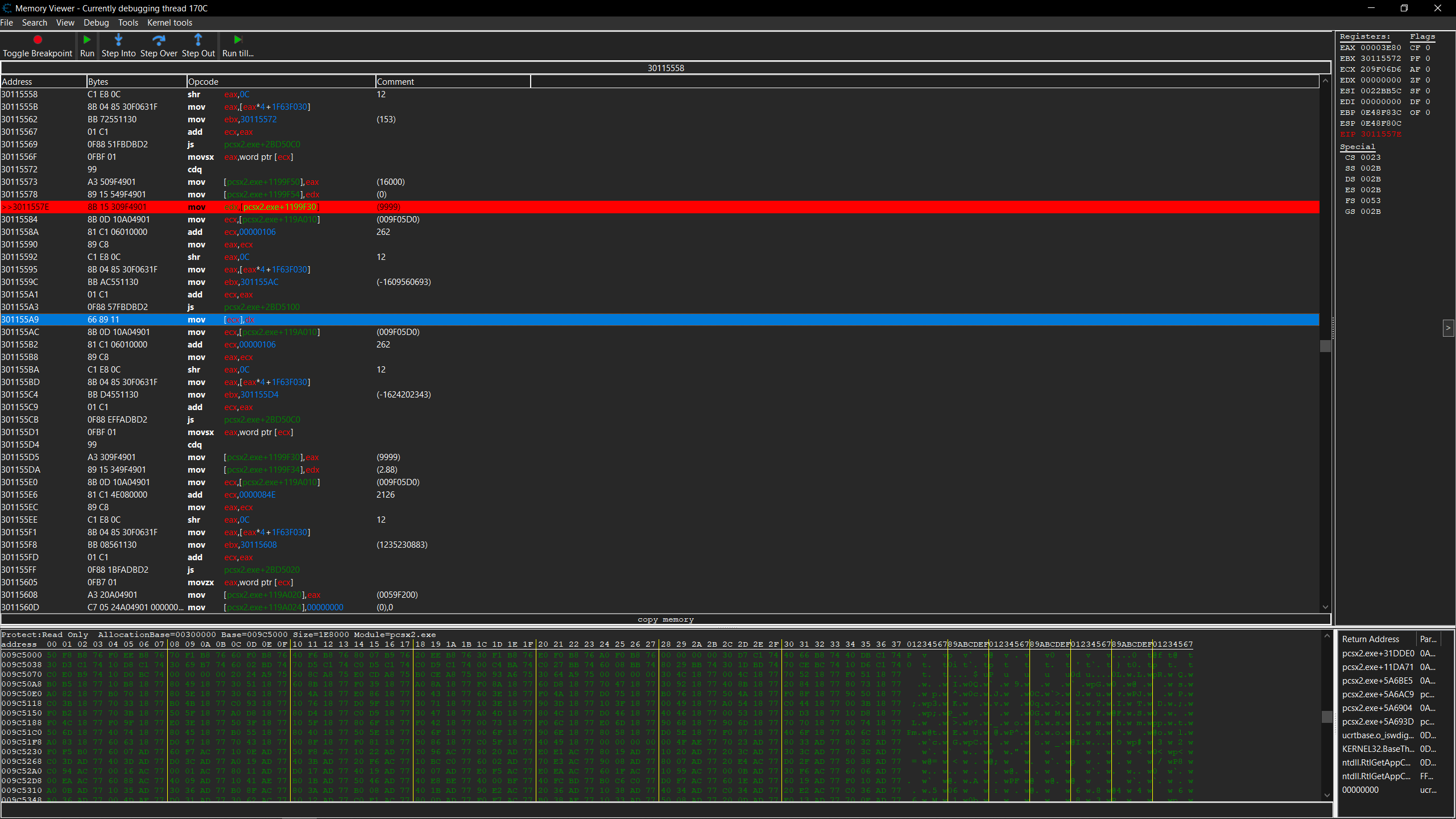Open the Kernel tools menu
Image resolution: width=1456 pixels, height=819 pixels.
tap(169, 23)
